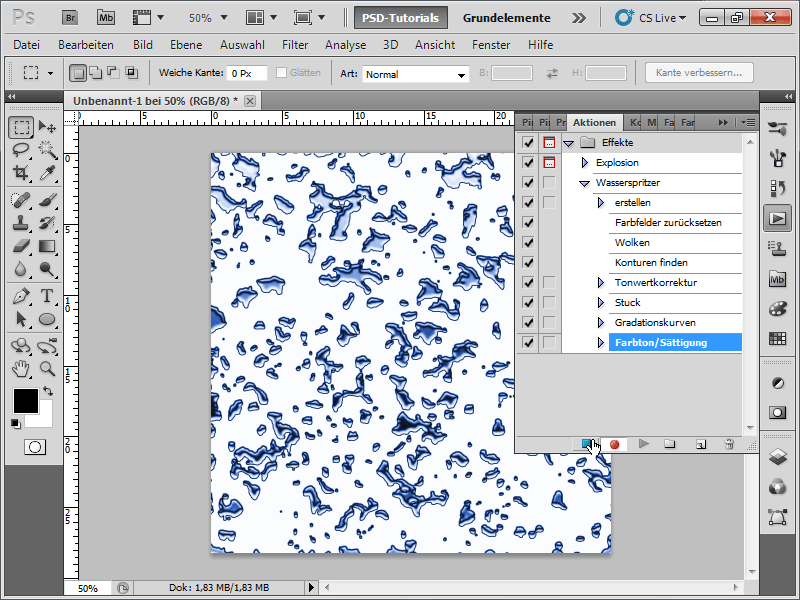The image size is (800, 600).
Task: Toggle dialog for the Tonwertkorrektur step
Action: click(549, 283)
